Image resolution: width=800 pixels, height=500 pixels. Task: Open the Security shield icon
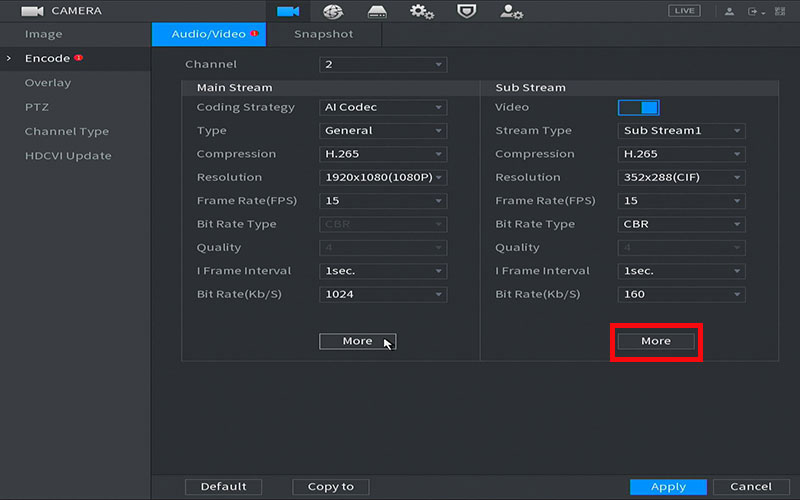pyautogui.click(x=466, y=11)
